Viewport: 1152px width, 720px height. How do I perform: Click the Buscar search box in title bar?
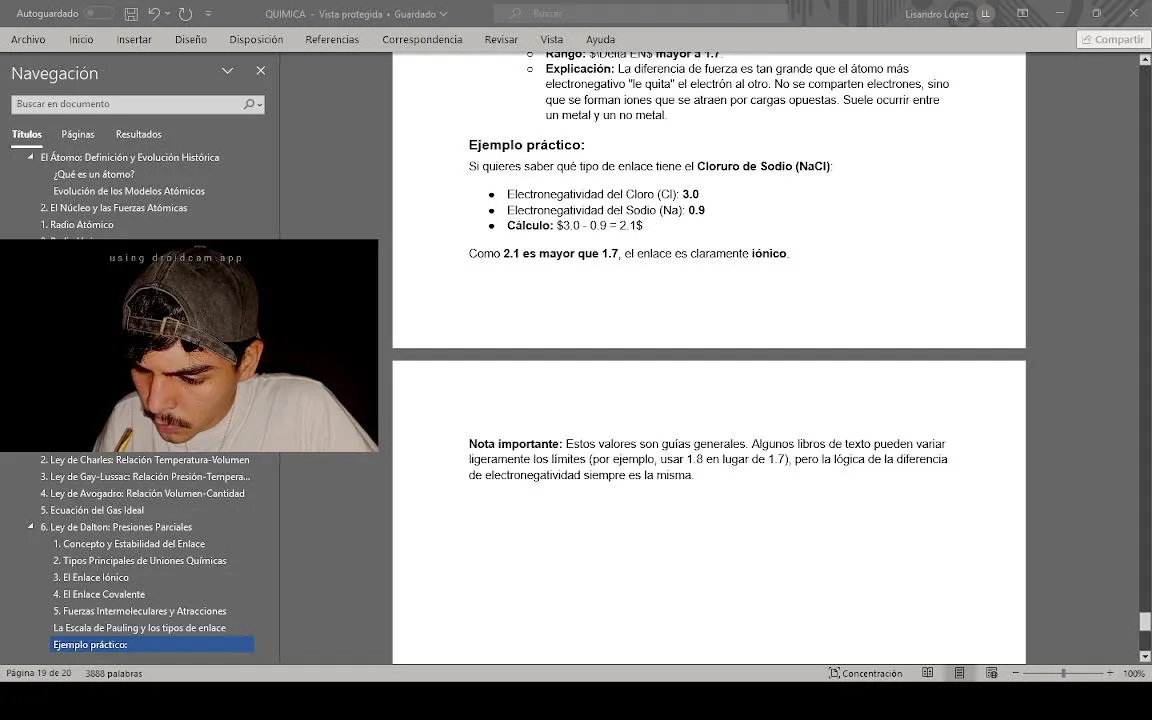click(641, 13)
